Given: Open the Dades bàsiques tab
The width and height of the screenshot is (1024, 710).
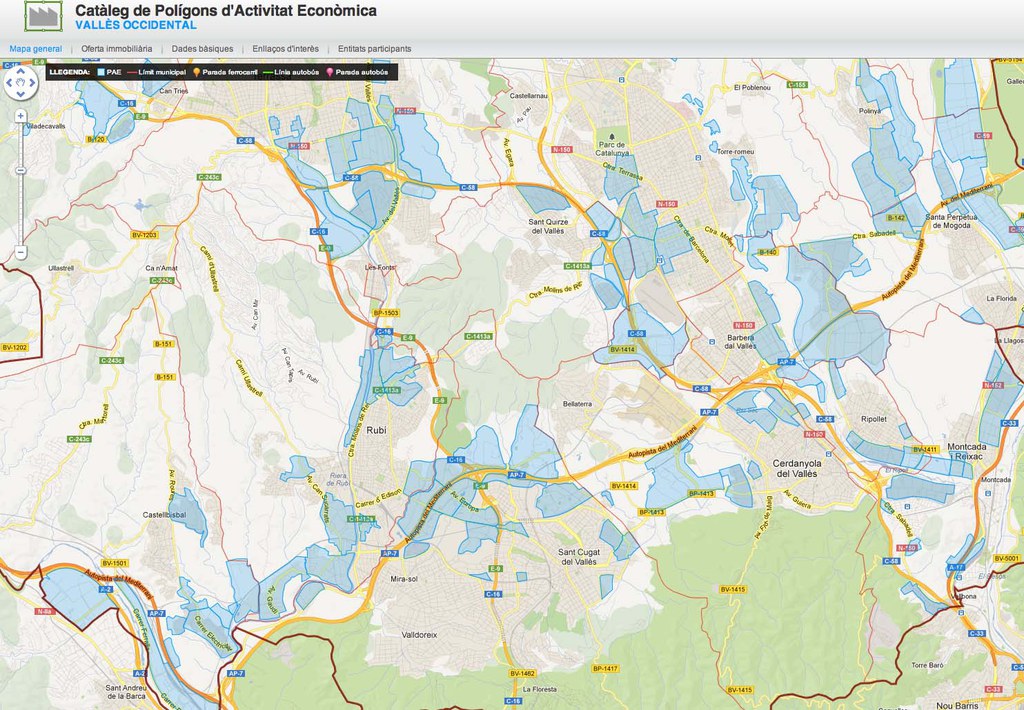Looking at the screenshot, I should (x=202, y=48).
